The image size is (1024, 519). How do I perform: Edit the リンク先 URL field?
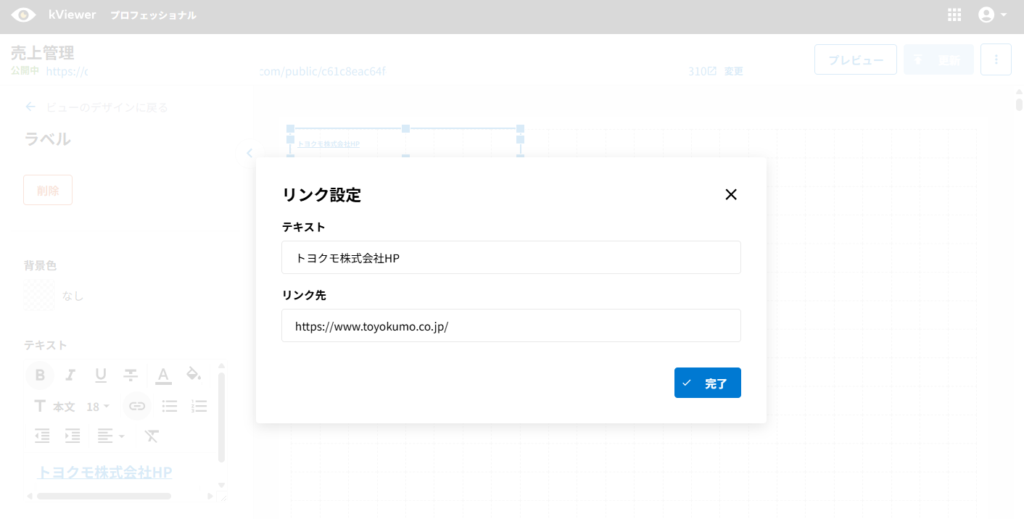[x=511, y=326]
